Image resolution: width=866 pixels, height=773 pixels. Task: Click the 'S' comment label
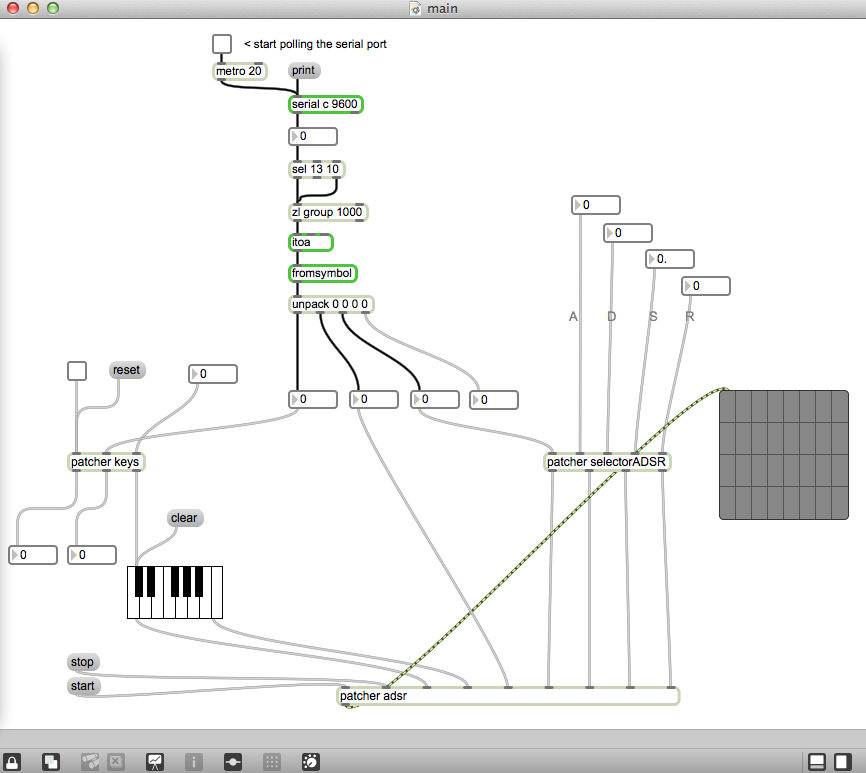coord(653,316)
